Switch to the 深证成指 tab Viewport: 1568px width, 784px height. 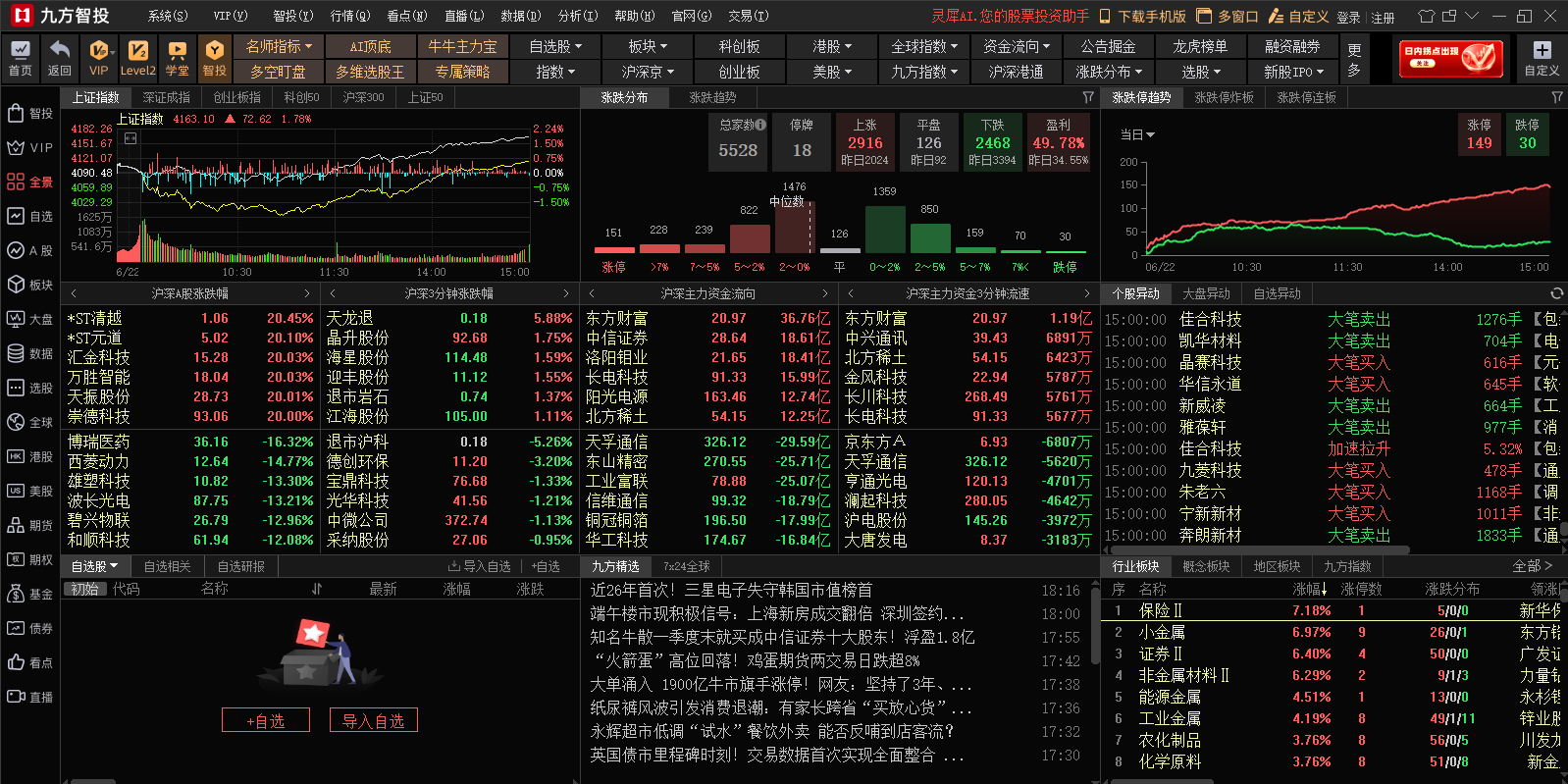(x=167, y=97)
